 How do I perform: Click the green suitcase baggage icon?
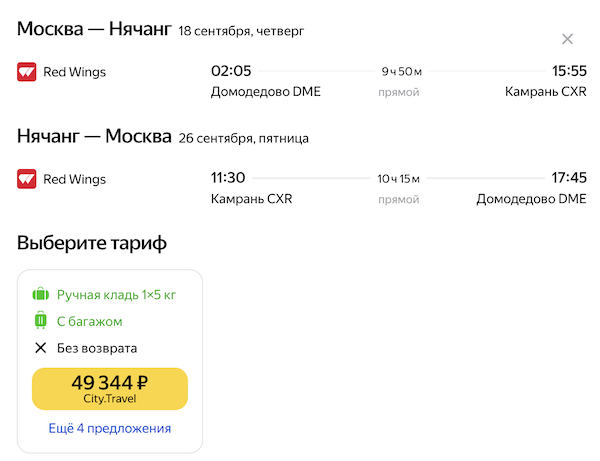click(x=41, y=322)
